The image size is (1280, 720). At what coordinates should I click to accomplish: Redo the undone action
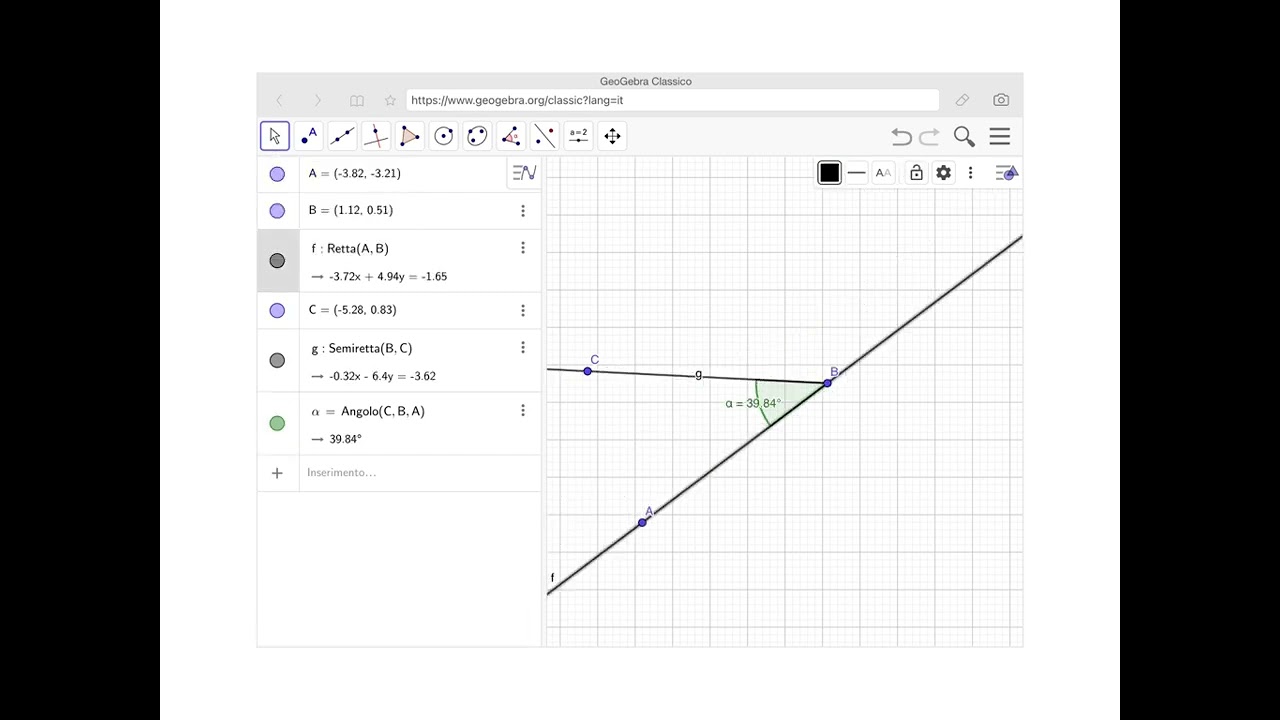929,137
